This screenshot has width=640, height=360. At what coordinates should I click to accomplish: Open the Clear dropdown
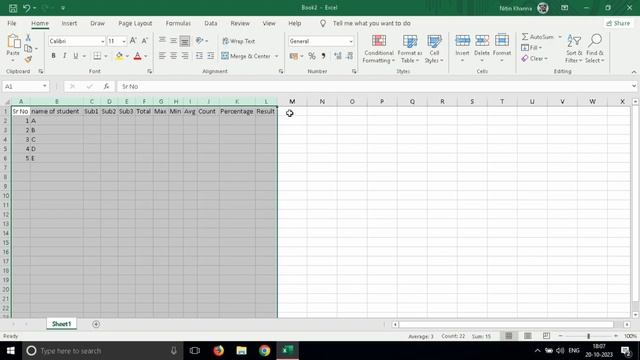[534, 59]
